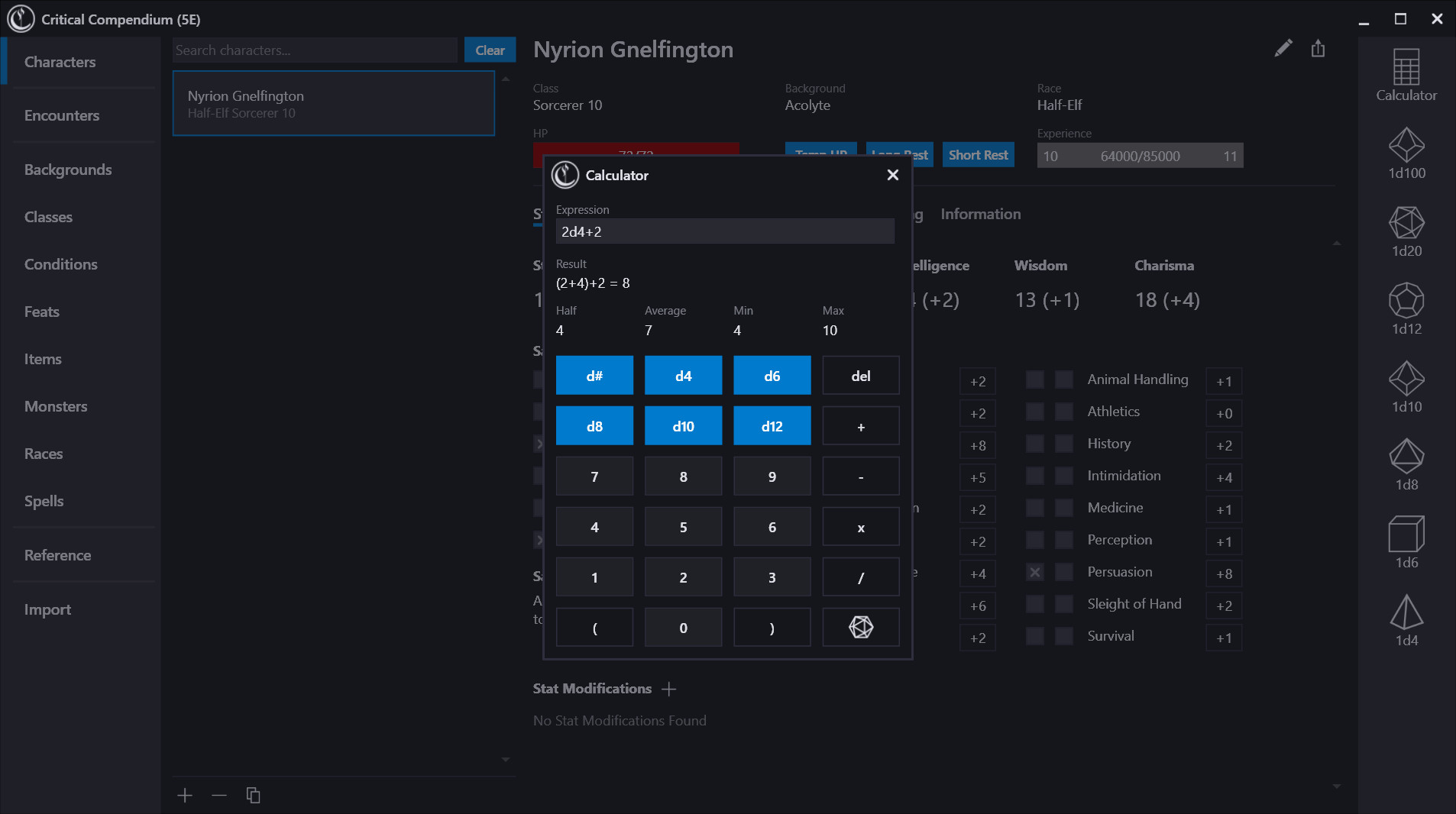Click the pencil icon to edit Nyrion Gnelfington
The width and height of the screenshot is (1456, 814).
[1283, 47]
